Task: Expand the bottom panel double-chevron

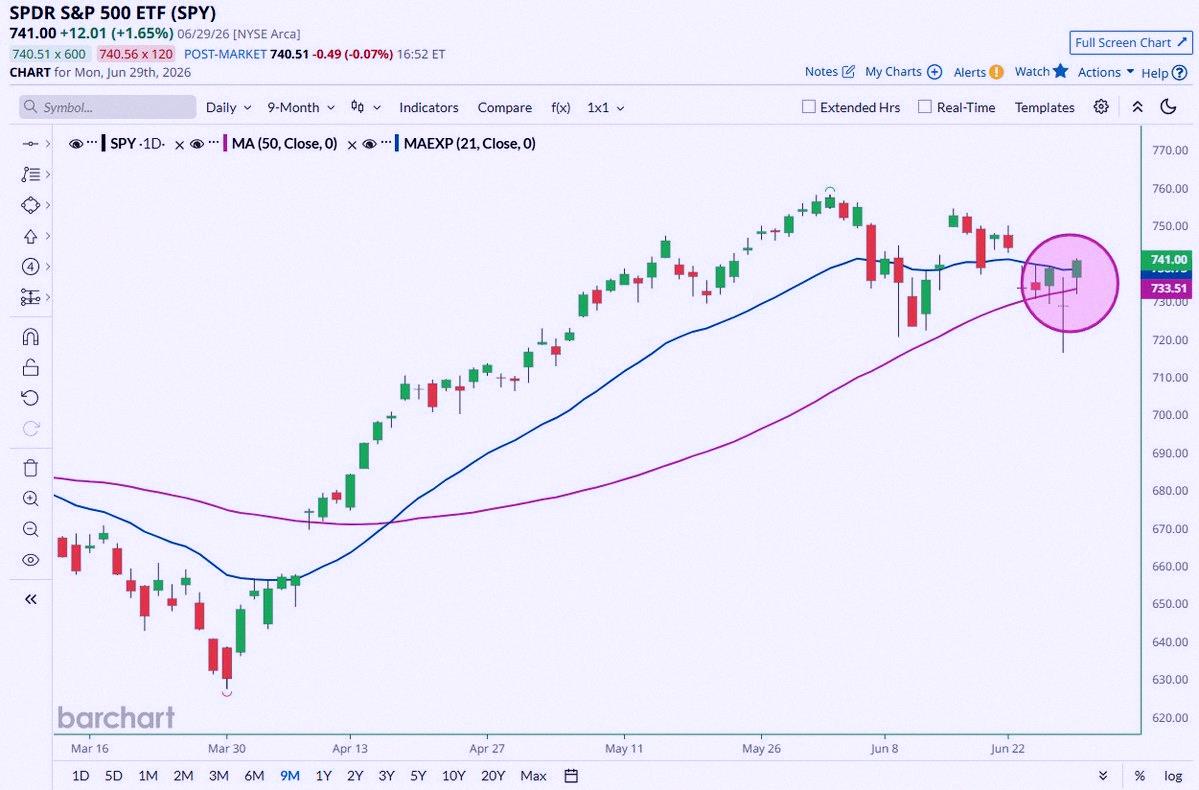Action: (x=1103, y=775)
